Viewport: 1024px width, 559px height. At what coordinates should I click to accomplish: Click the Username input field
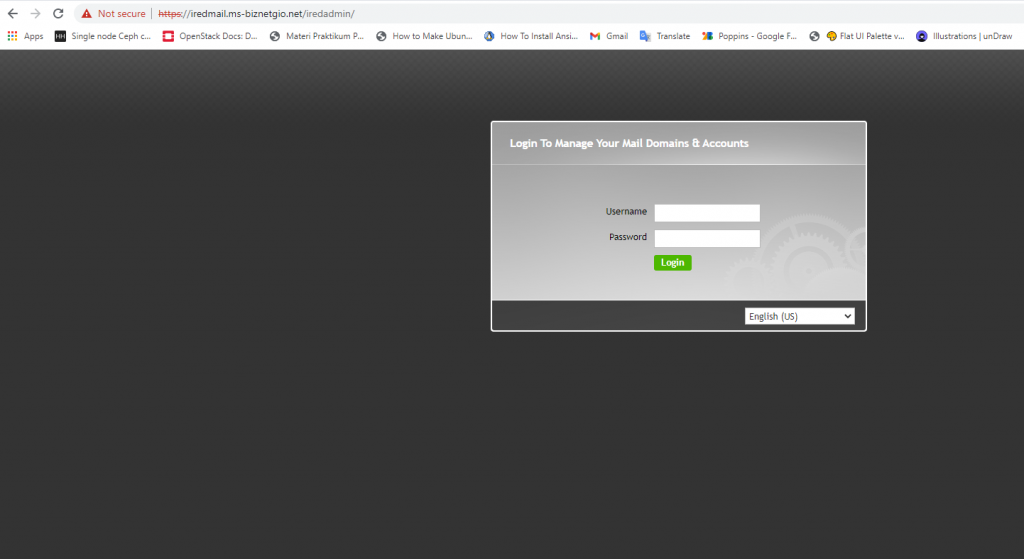(x=707, y=213)
